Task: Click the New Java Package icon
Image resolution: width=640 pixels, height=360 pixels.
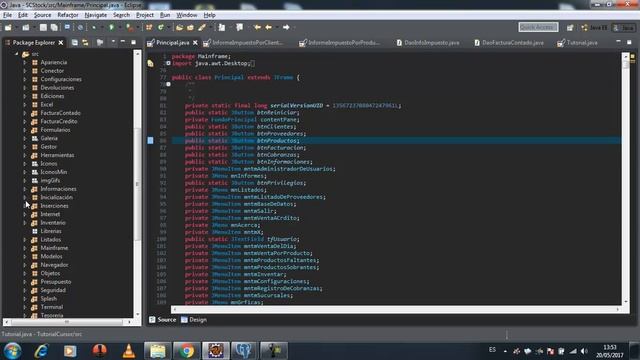Action: click(149, 27)
